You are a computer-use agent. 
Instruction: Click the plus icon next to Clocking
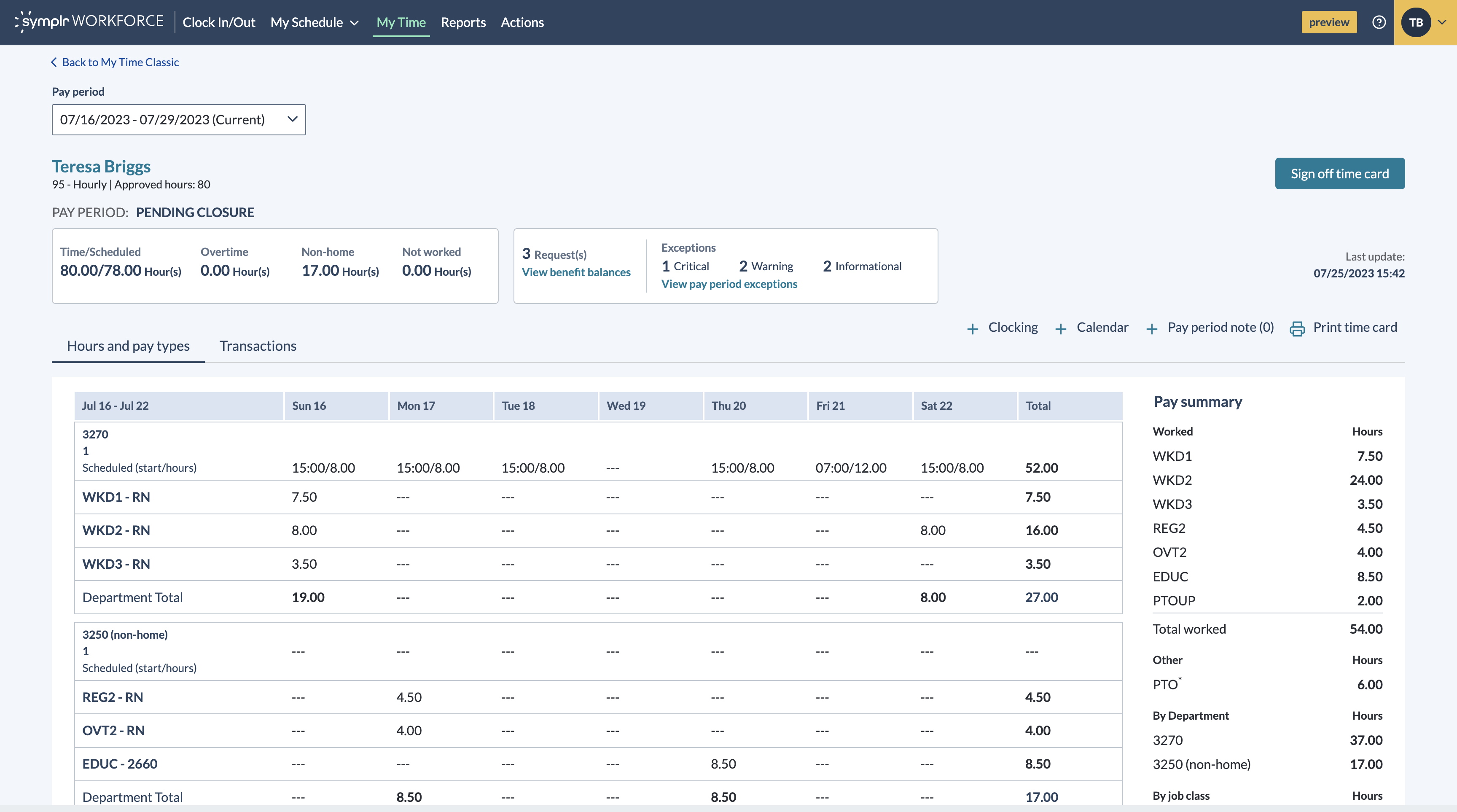pos(972,328)
